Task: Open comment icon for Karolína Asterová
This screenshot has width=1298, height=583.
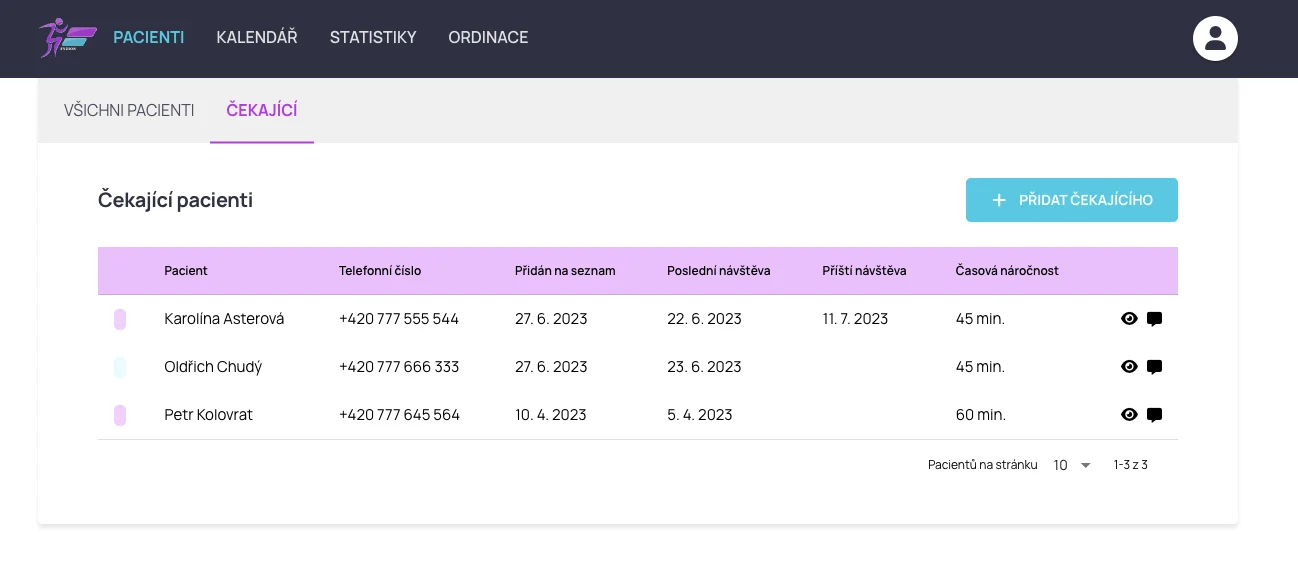Action: coord(1154,319)
